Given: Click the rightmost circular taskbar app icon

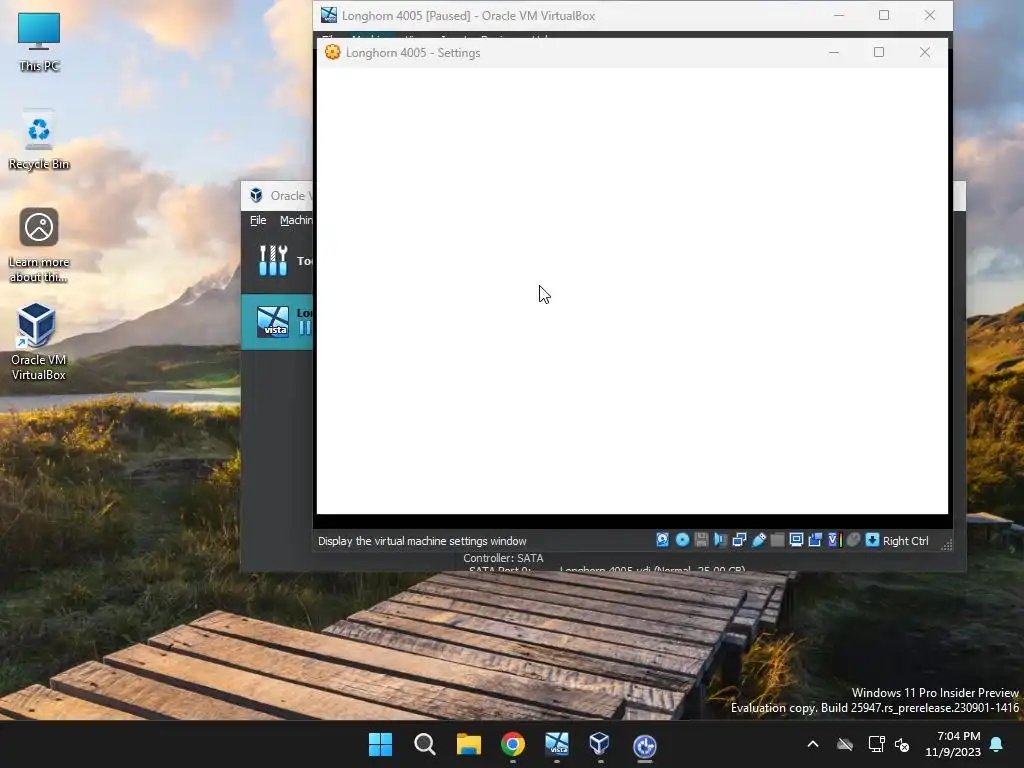Looking at the screenshot, I should 644,745.
